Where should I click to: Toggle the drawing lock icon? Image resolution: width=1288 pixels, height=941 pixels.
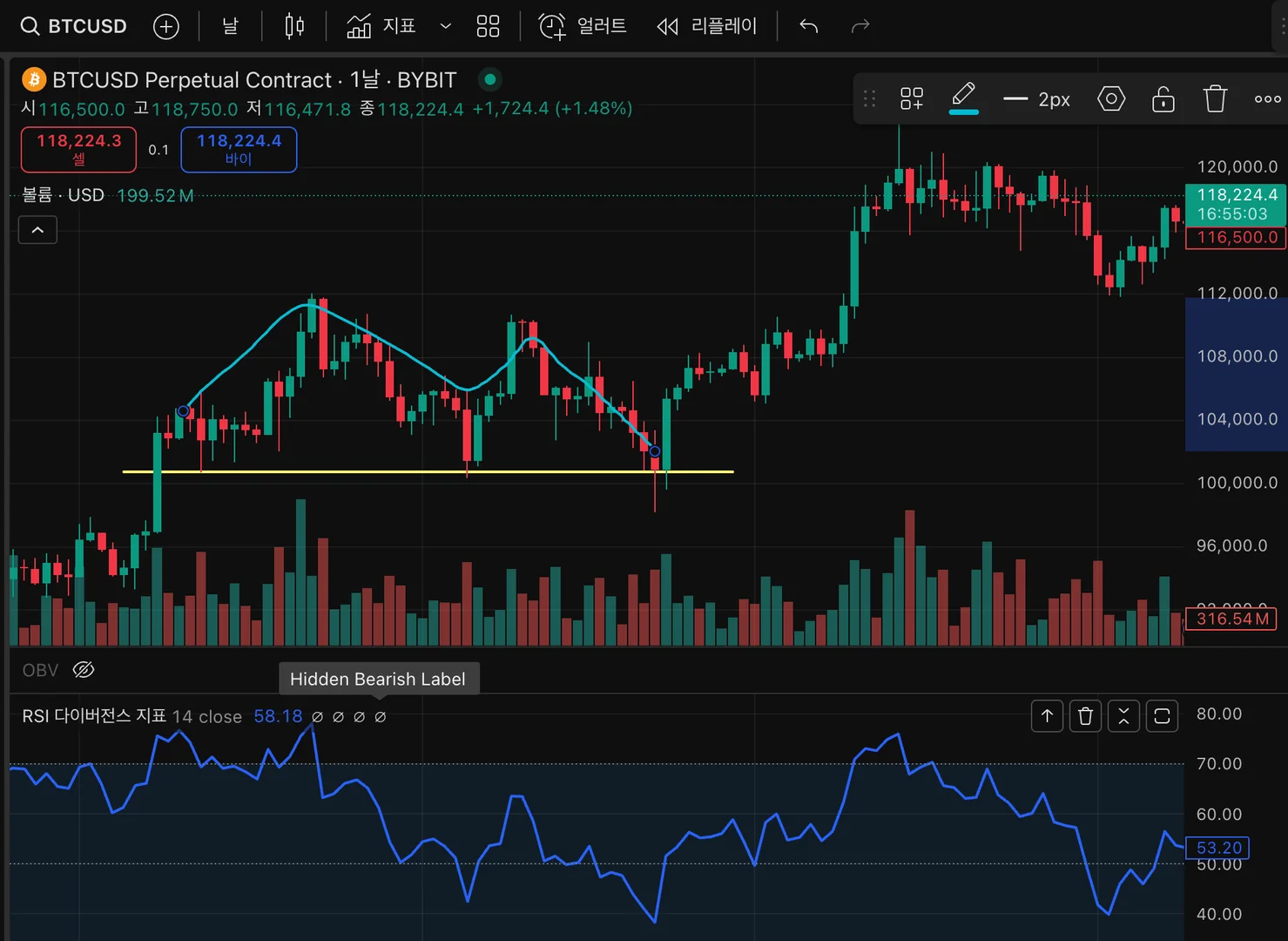(1163, 99)
